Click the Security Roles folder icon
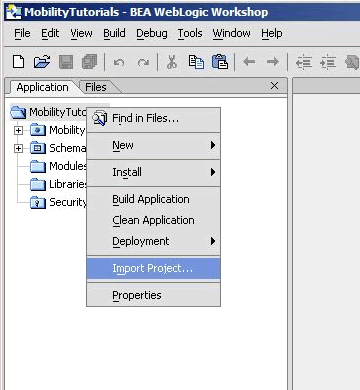The height and width of the screenshot is (390, 360). [x=38, y=202]
